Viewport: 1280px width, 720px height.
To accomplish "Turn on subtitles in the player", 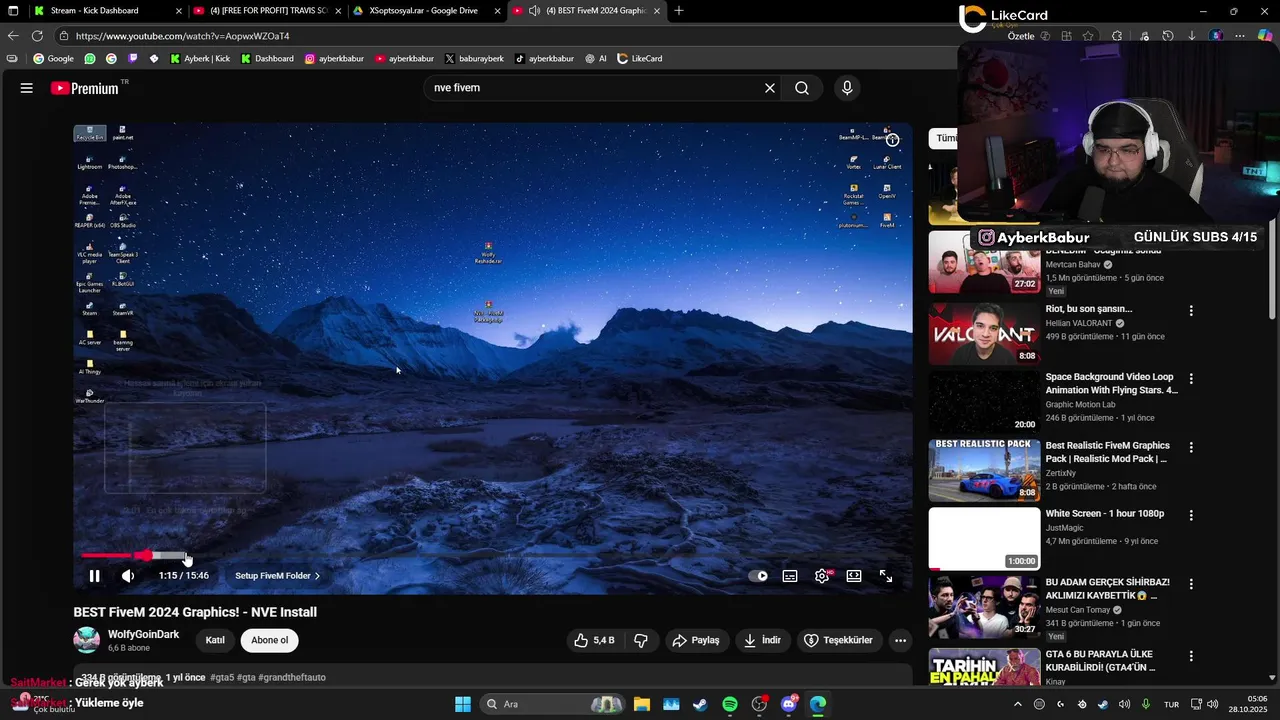I will click(x=790, y=576).
